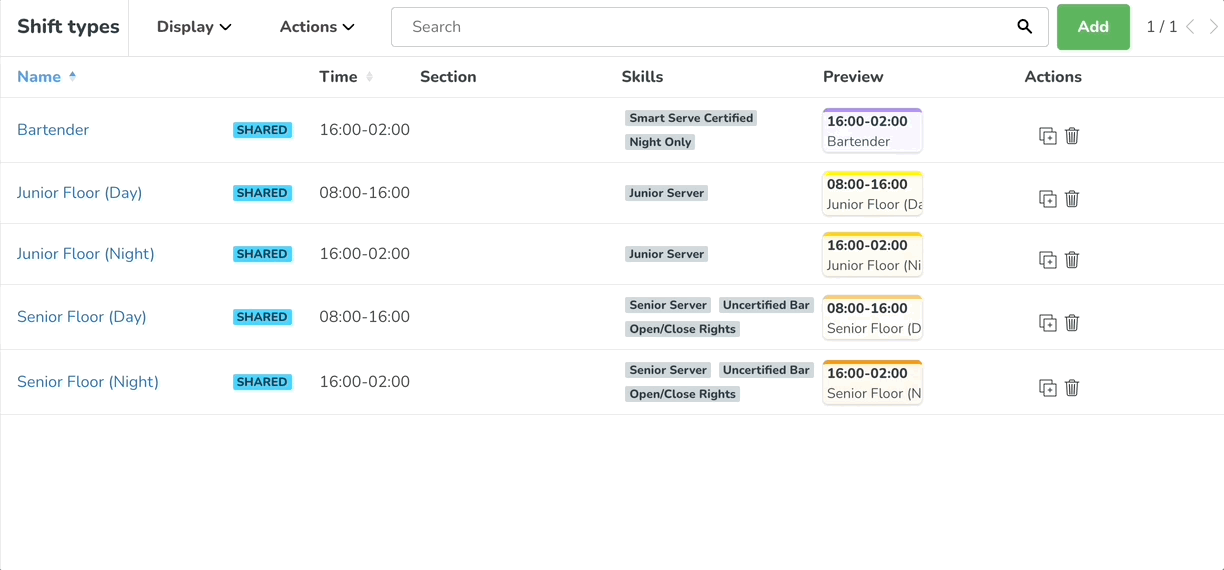Duplicate the Bartender shift type
Viewport: 1224px width, 570px height.
[x=1048, y=136]
